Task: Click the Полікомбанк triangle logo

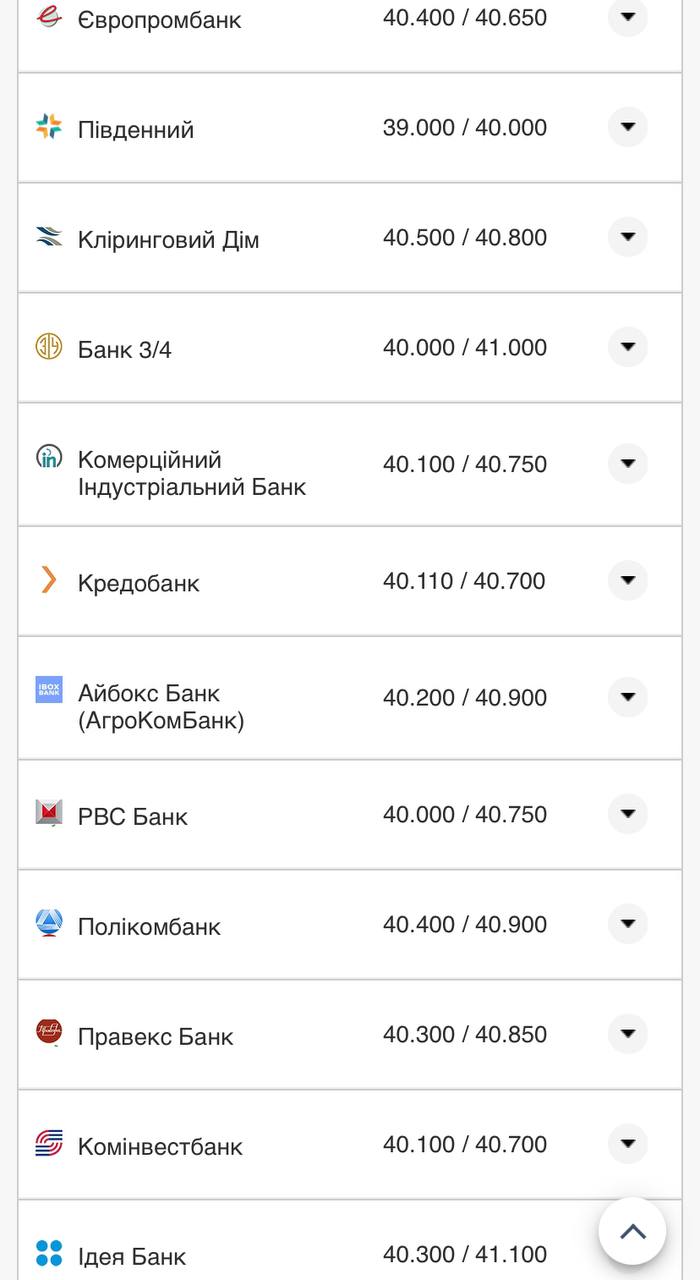Action: pos(49,923)
